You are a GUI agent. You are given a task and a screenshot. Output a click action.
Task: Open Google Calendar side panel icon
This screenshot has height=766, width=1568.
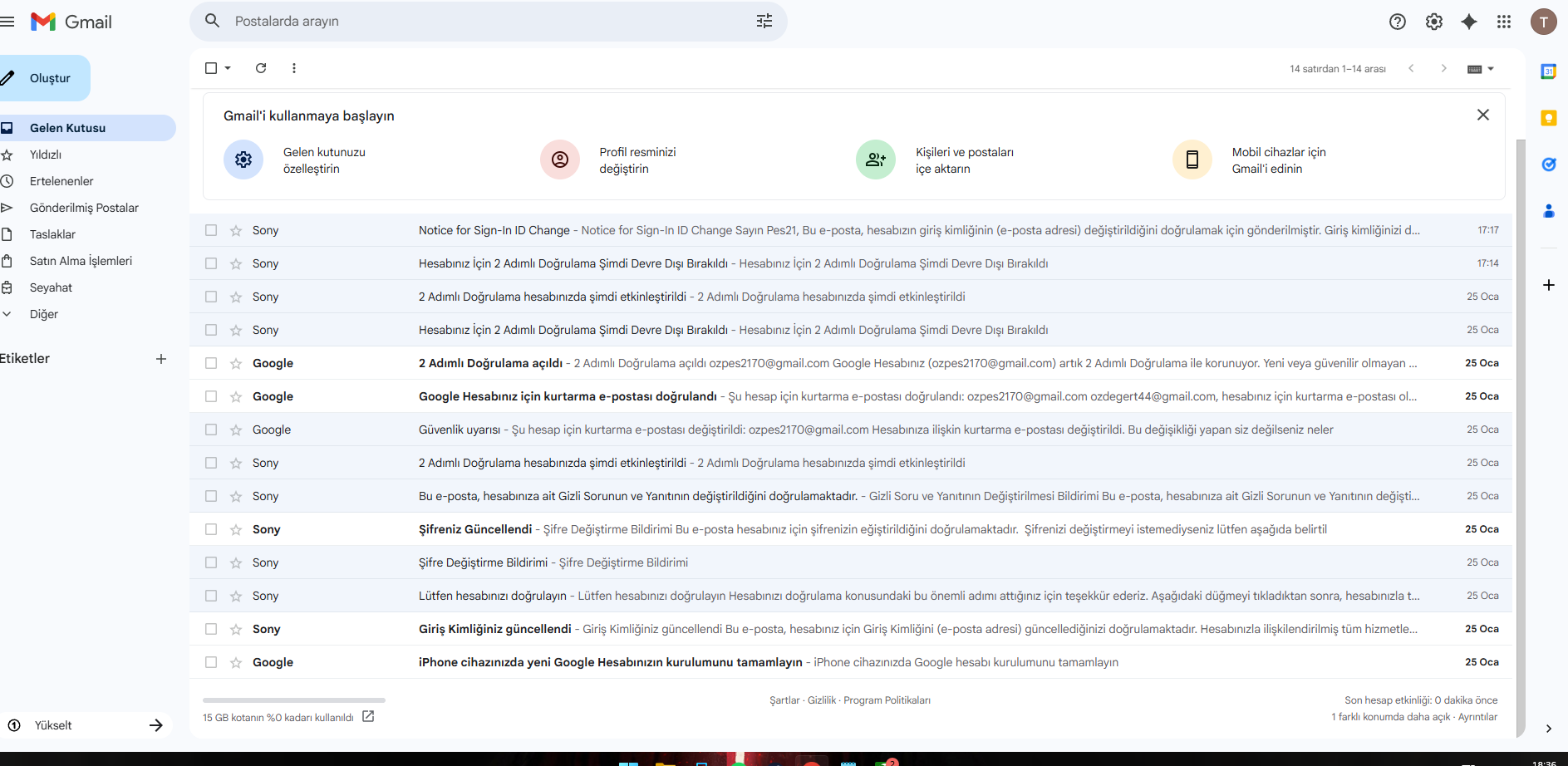click(1549, 71)
